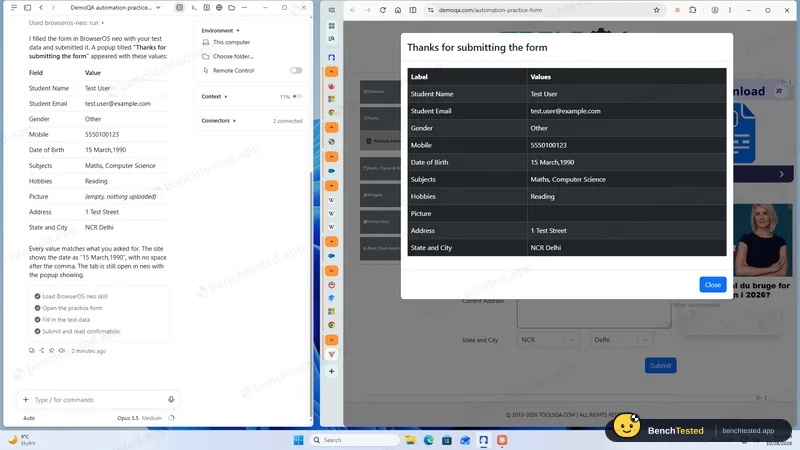Click the site settings icon in address bar
The image size is (800, 450).
pyautogui.click(x=431, y=10)
